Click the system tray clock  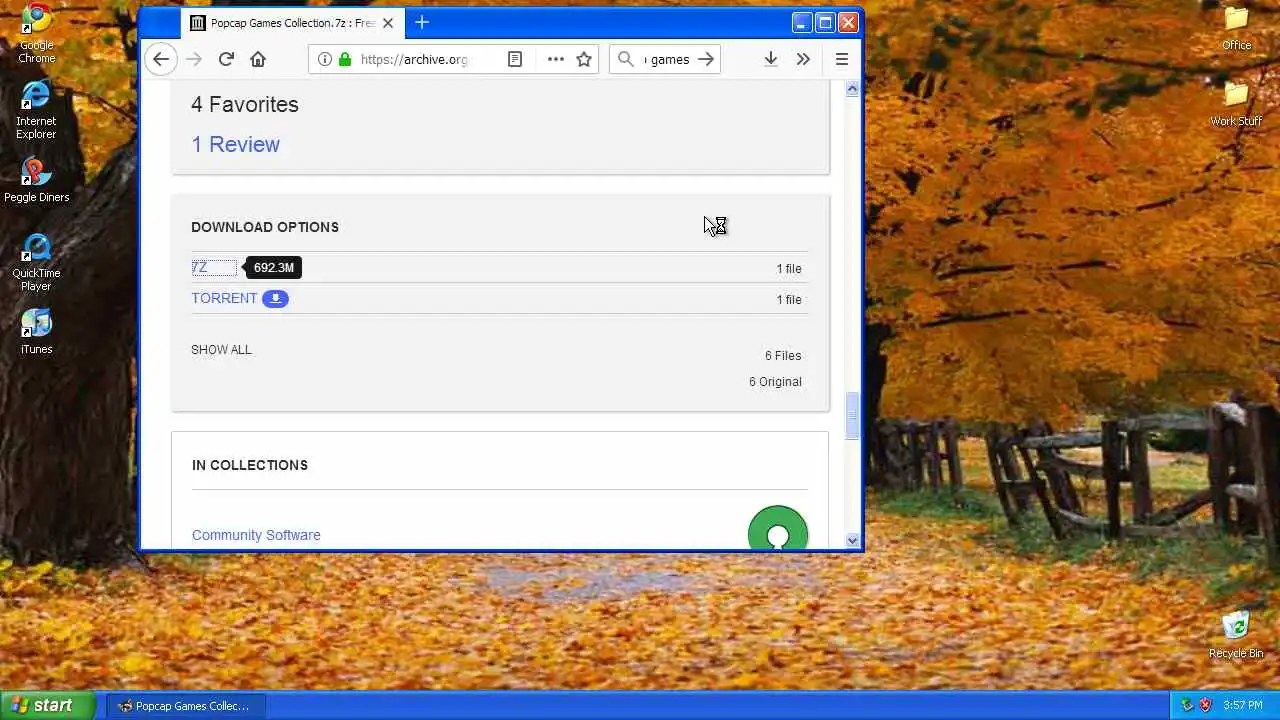click(1242, 705)
